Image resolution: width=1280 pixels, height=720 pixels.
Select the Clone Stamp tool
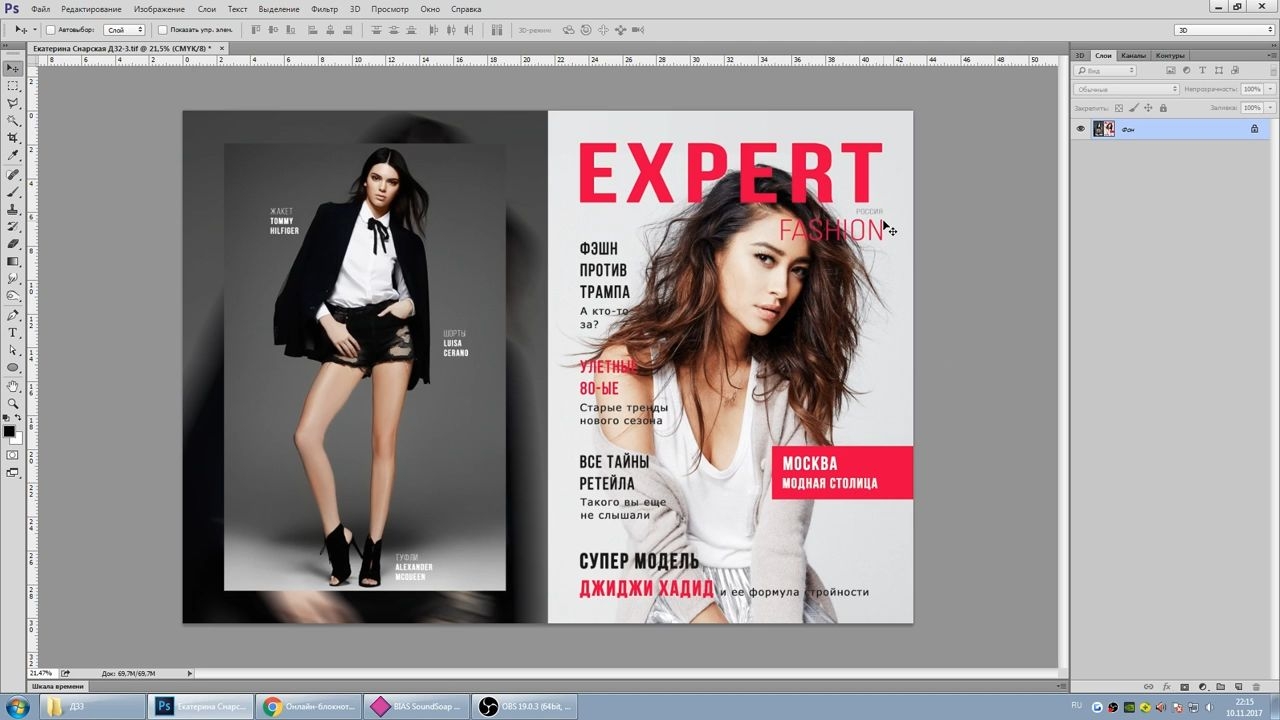click(x=13, y=209)
